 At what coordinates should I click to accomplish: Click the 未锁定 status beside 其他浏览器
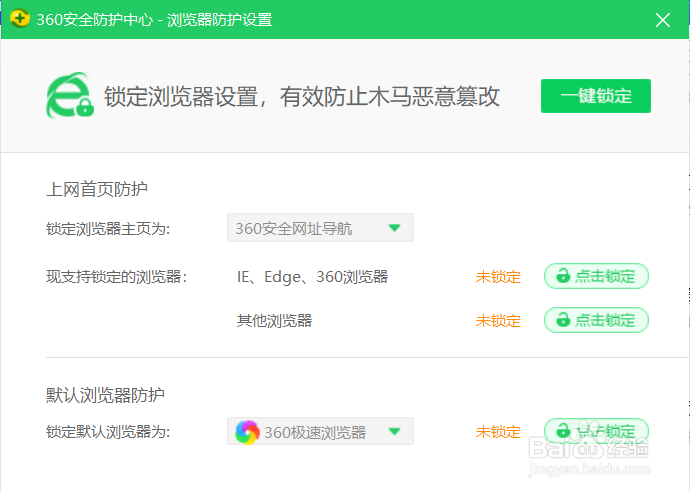pyautogui.click(x=498, y=321)
